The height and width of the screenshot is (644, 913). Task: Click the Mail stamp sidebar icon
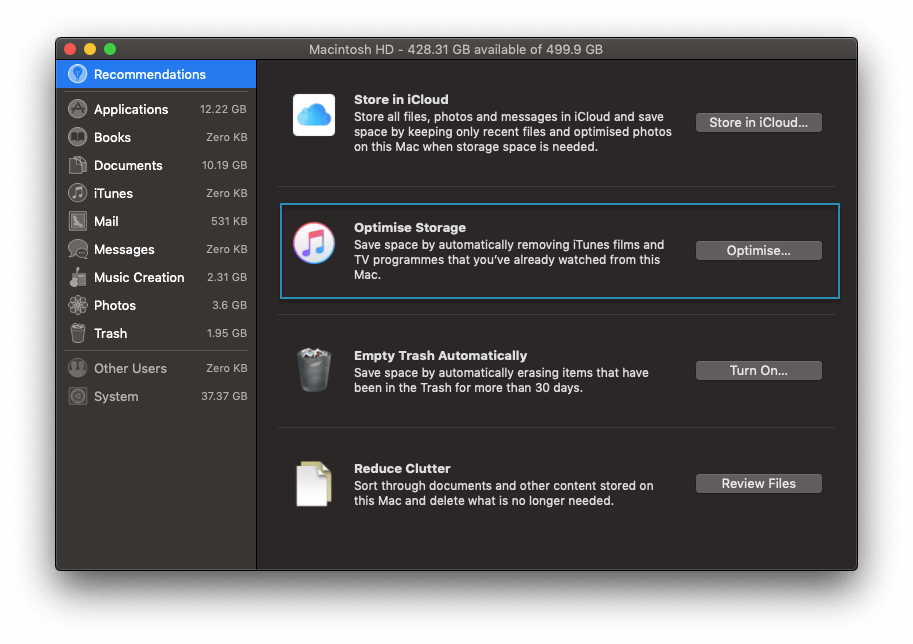coord(77,221)
